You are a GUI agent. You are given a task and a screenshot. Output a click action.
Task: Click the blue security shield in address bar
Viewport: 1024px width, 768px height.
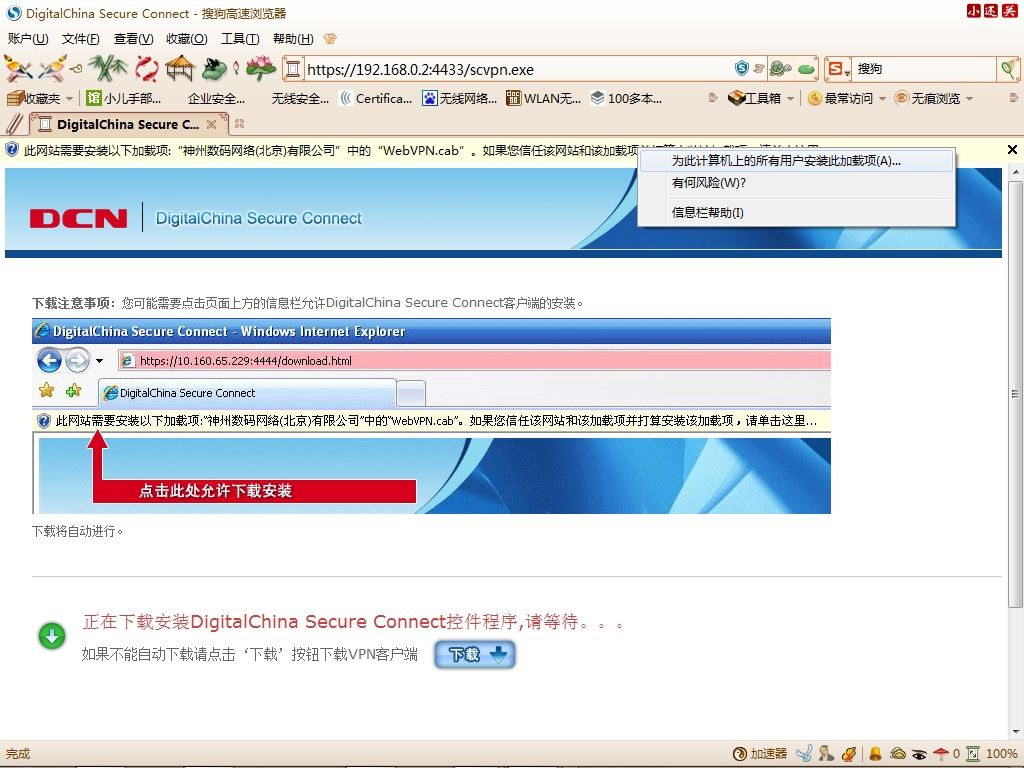[x=741, y=68]
